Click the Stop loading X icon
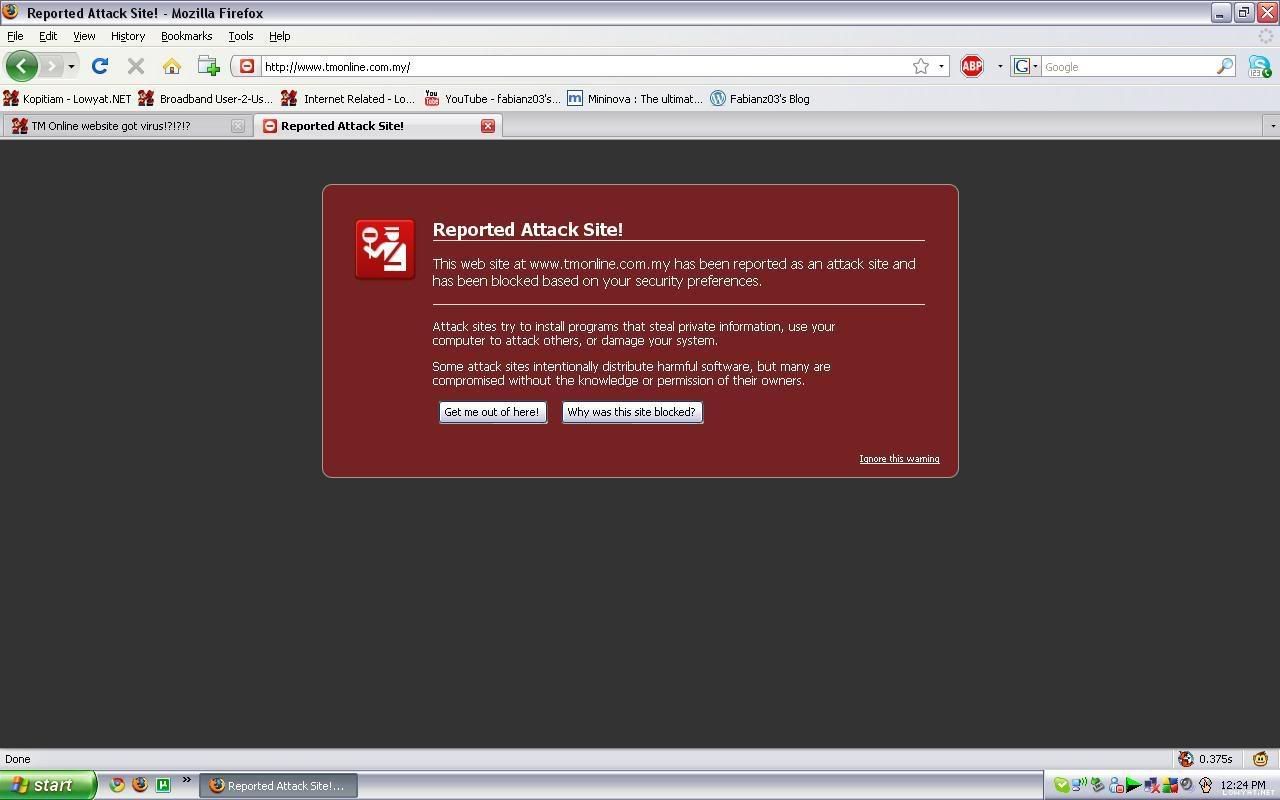This screenshot has width=1280, height=800. click(136, 66)
